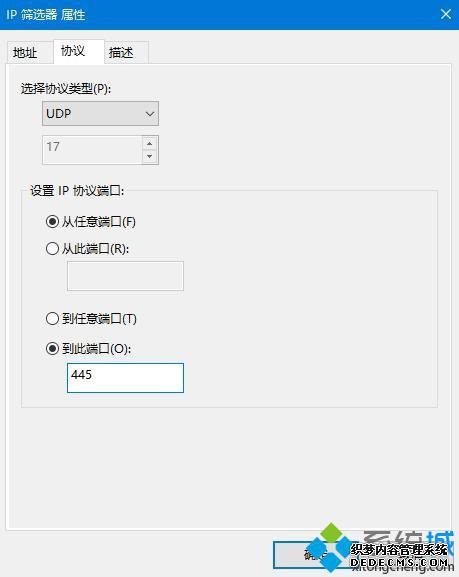
Task: Click the chevron arrow of protocol dropdown
Action: pos(150,114)
